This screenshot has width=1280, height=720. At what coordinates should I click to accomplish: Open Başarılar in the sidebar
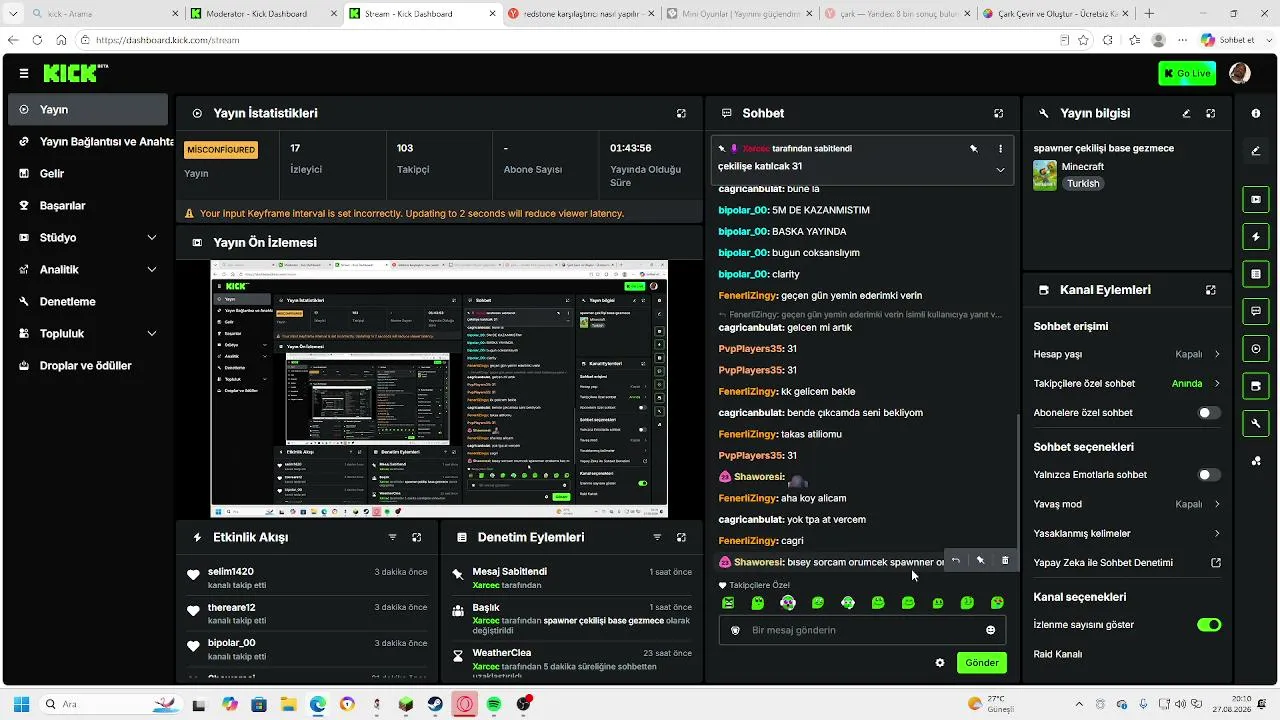[x=88, y=206]
